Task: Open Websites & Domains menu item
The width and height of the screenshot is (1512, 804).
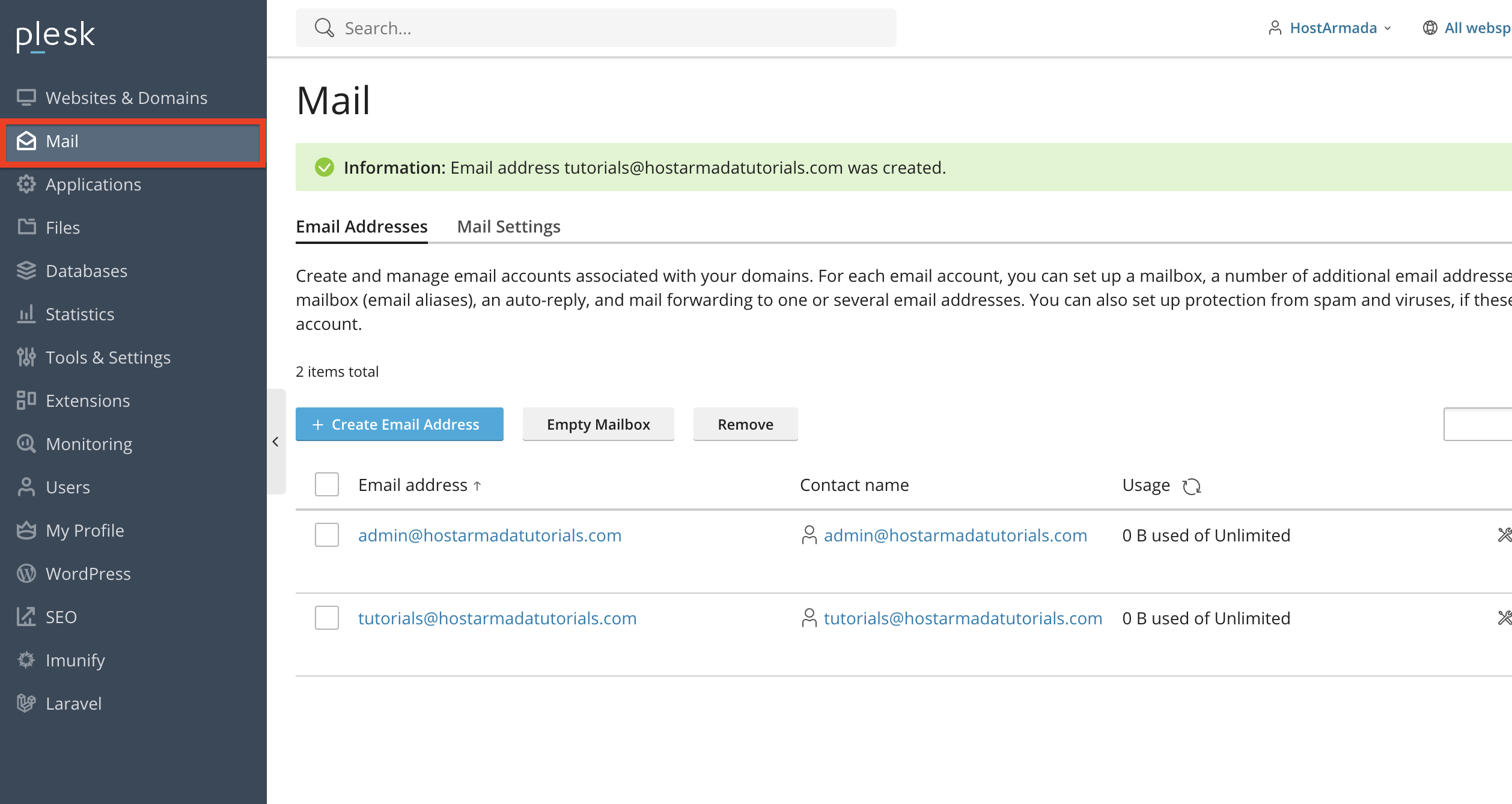Action: tap(133, 97)
